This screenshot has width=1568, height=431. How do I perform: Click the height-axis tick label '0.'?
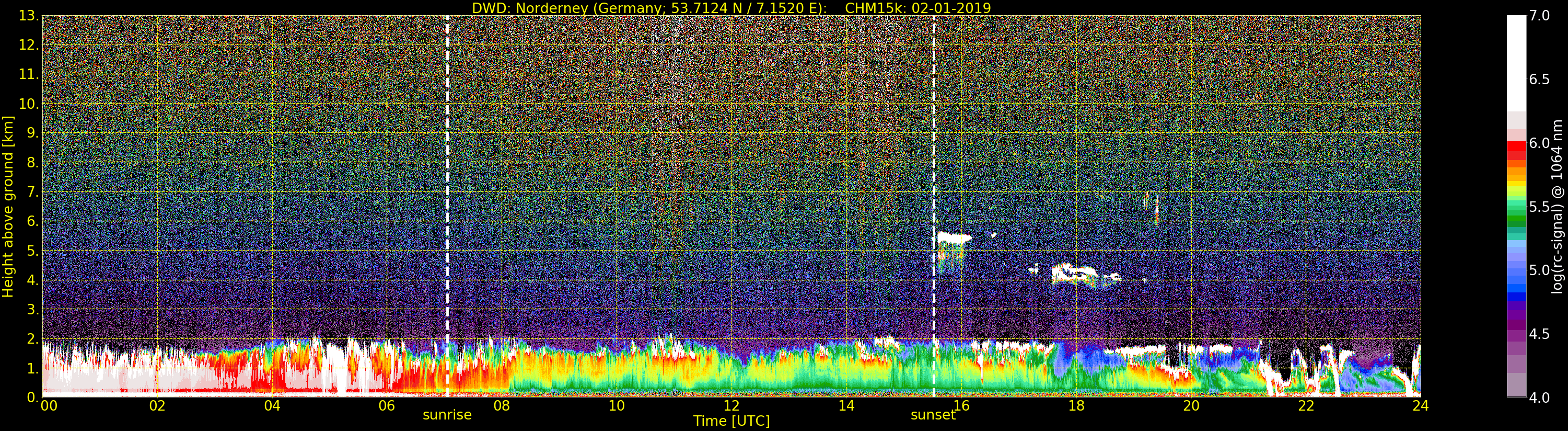point(33,398)
